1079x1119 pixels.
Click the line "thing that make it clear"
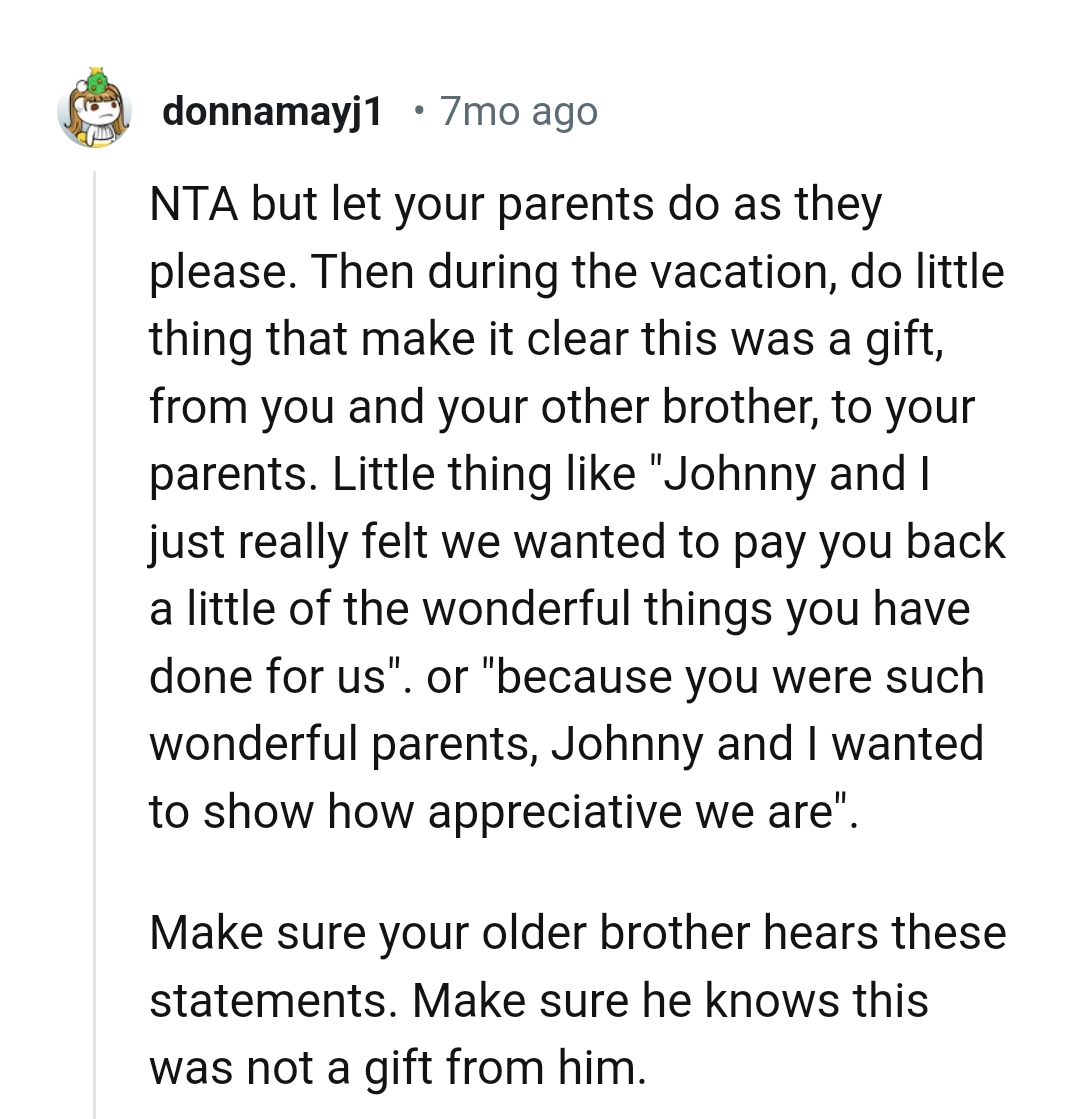pos(546,339)
